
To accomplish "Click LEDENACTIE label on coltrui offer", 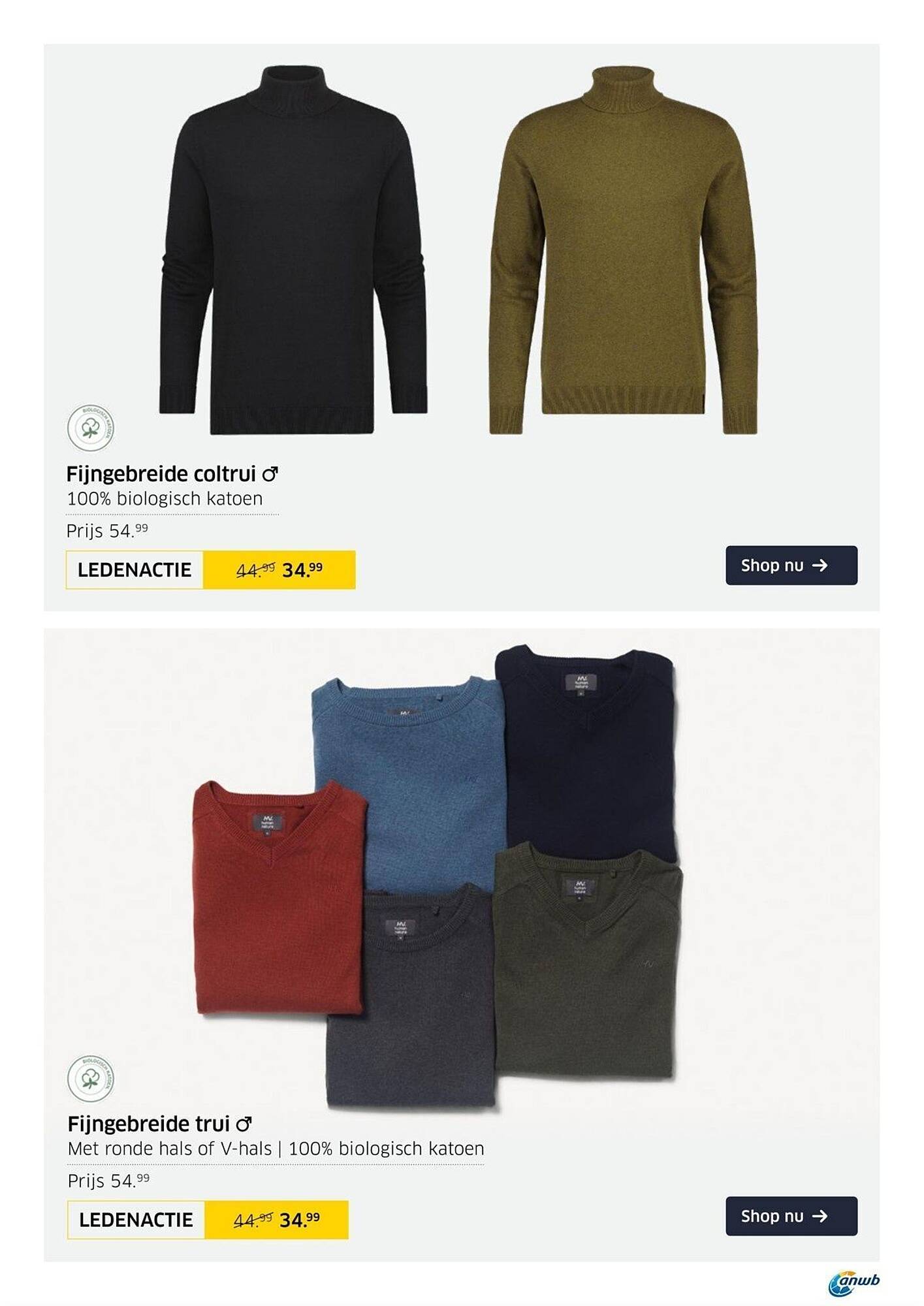I will coord(135,570).
